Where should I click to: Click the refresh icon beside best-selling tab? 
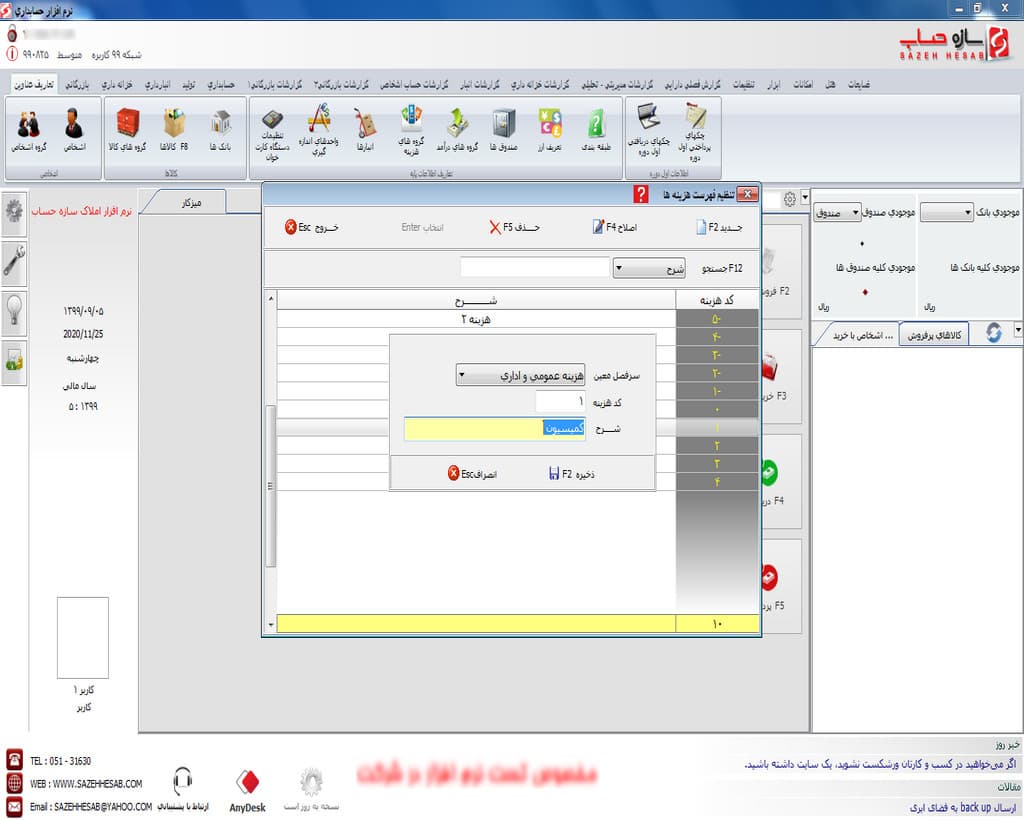(993, 334)
